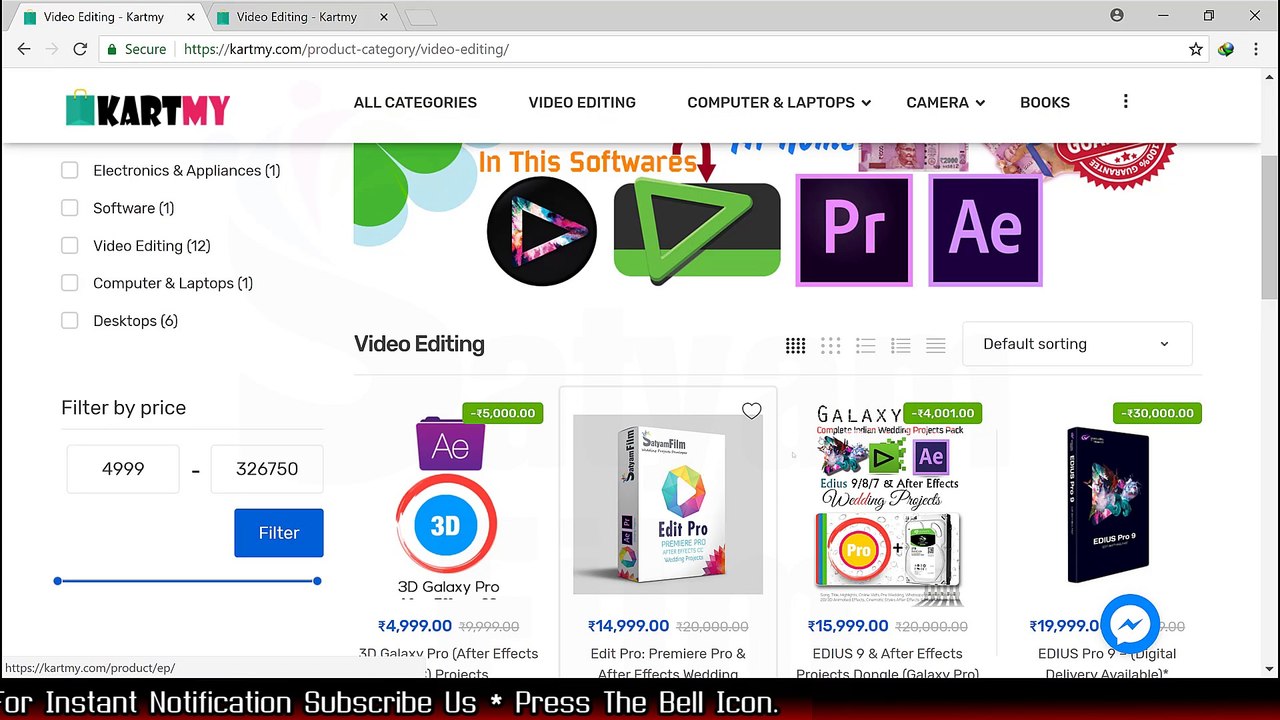Click the right price slider handle
Image resolution: width=1280 pixels, height=720 pixels.
(317, 581)
